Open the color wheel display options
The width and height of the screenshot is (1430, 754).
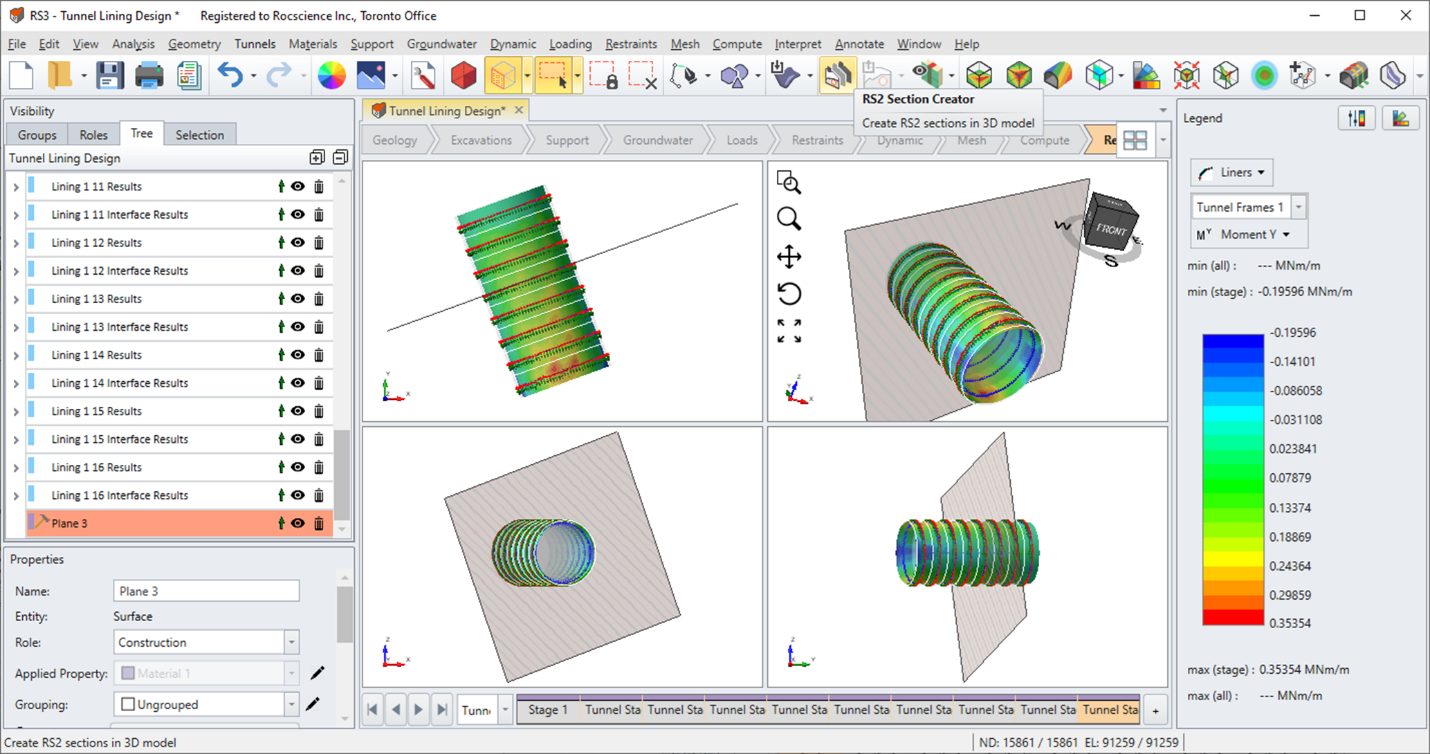point(331,75)
